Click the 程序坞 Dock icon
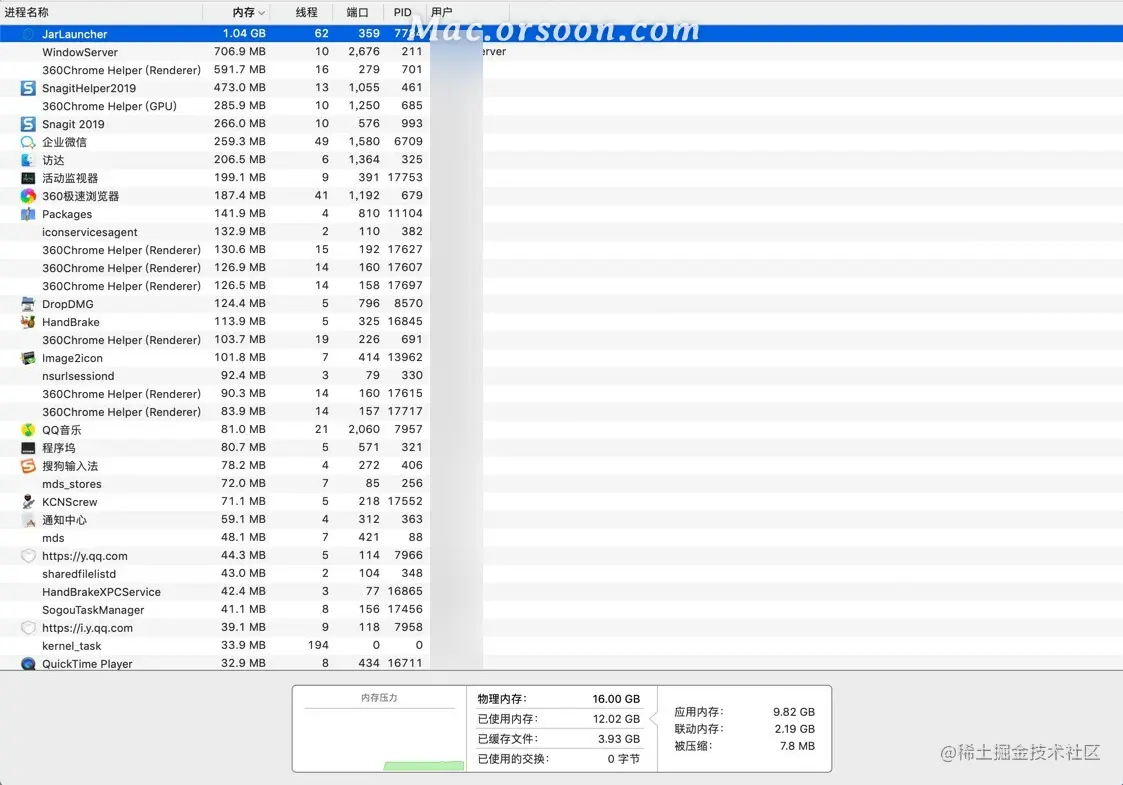This screenshot has width=1123, height=785. [x=28, y=448]
